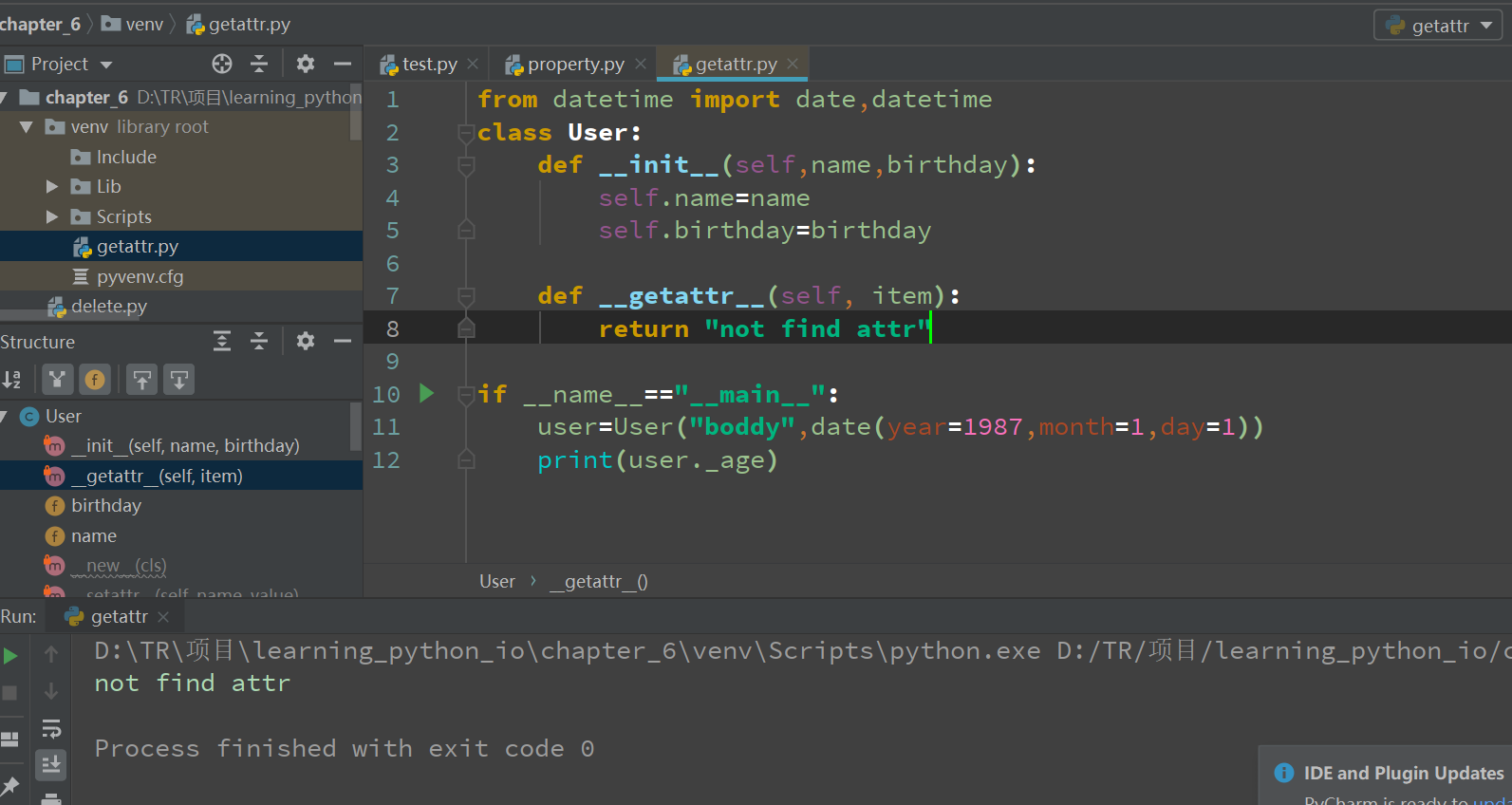Close the property.py editor tab

click(641, 64)
